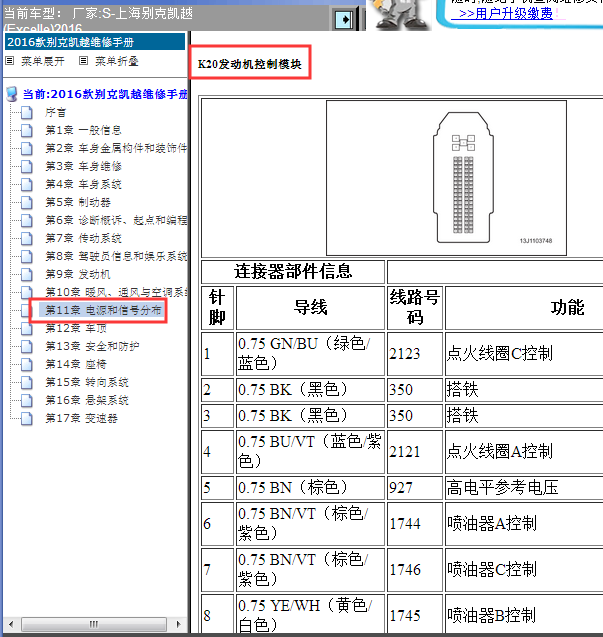Click the 菜单折叠 list icon

[x=84, y=61]
